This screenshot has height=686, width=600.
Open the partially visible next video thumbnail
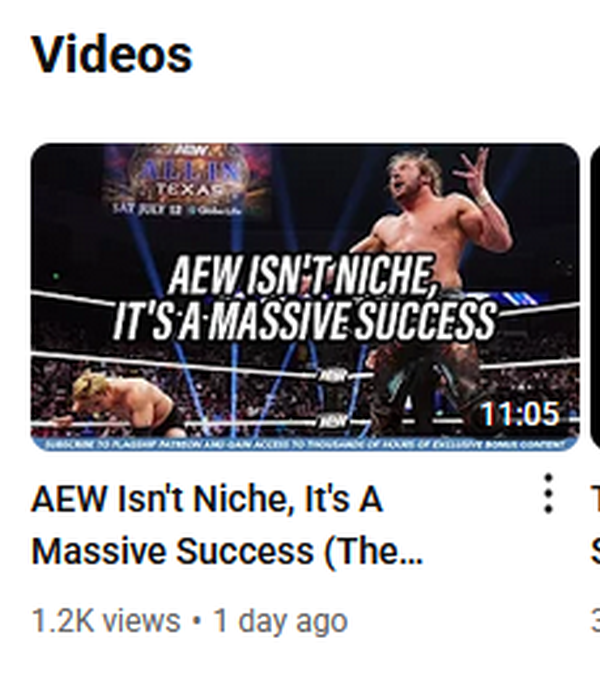tap(595, 297)
